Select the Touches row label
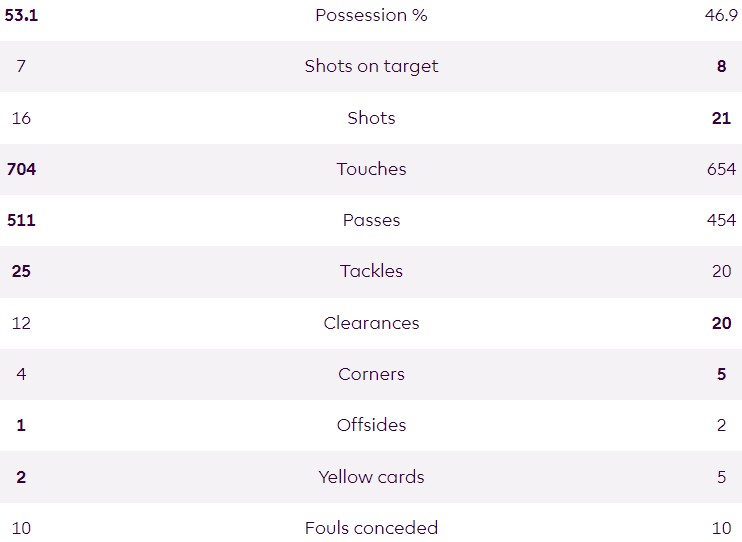The image size is (742, 542). pos(371,169)
